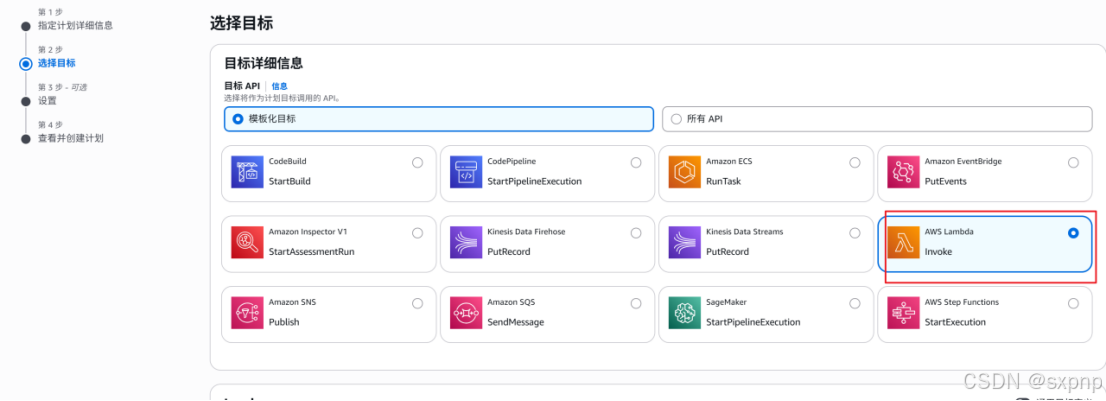Click the AWS Lambda icon
The height and width of the screenshot is (401, 1106).
click(903, 242)
